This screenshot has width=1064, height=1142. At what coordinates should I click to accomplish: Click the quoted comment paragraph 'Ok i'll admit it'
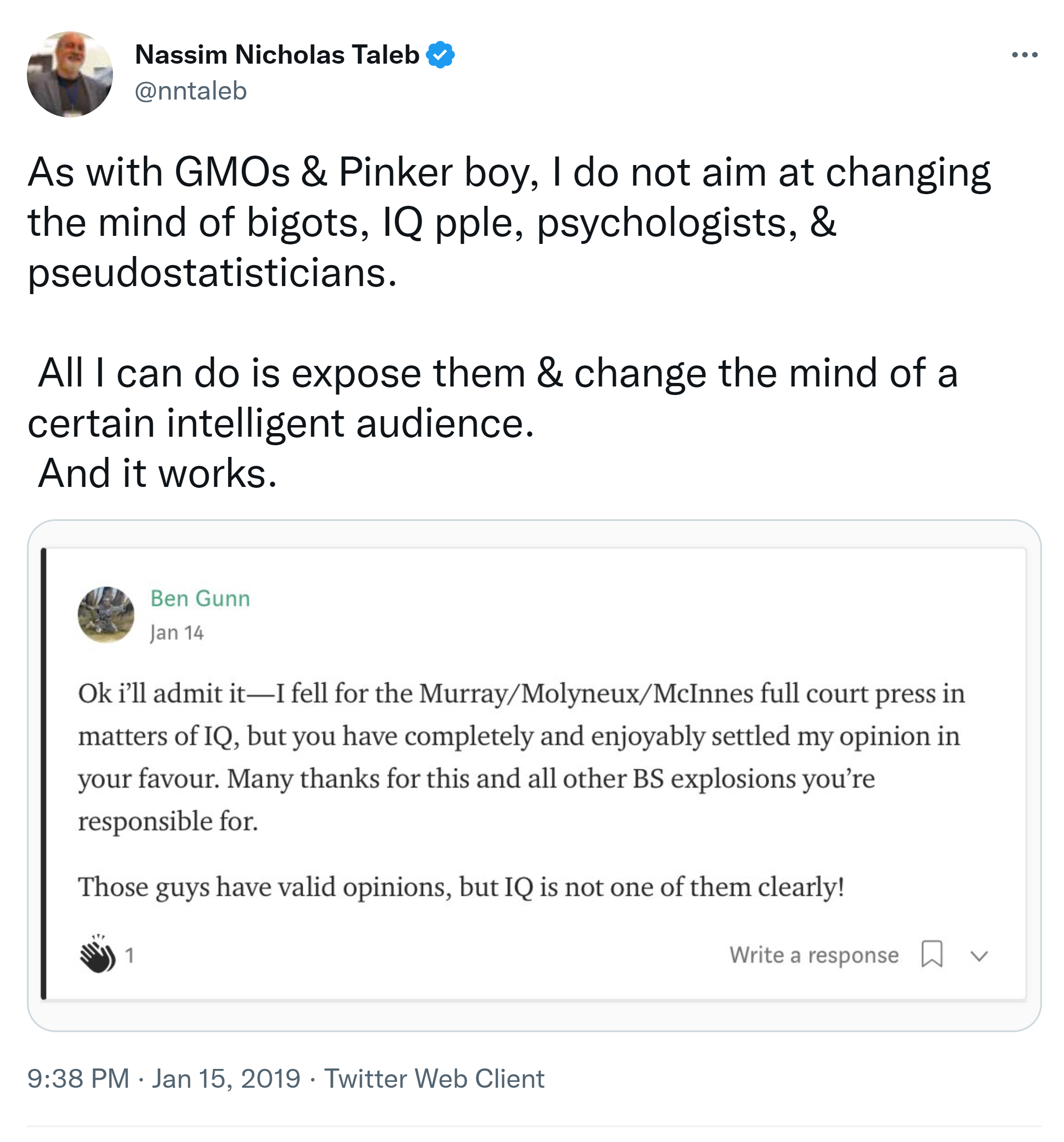(520, 756)
